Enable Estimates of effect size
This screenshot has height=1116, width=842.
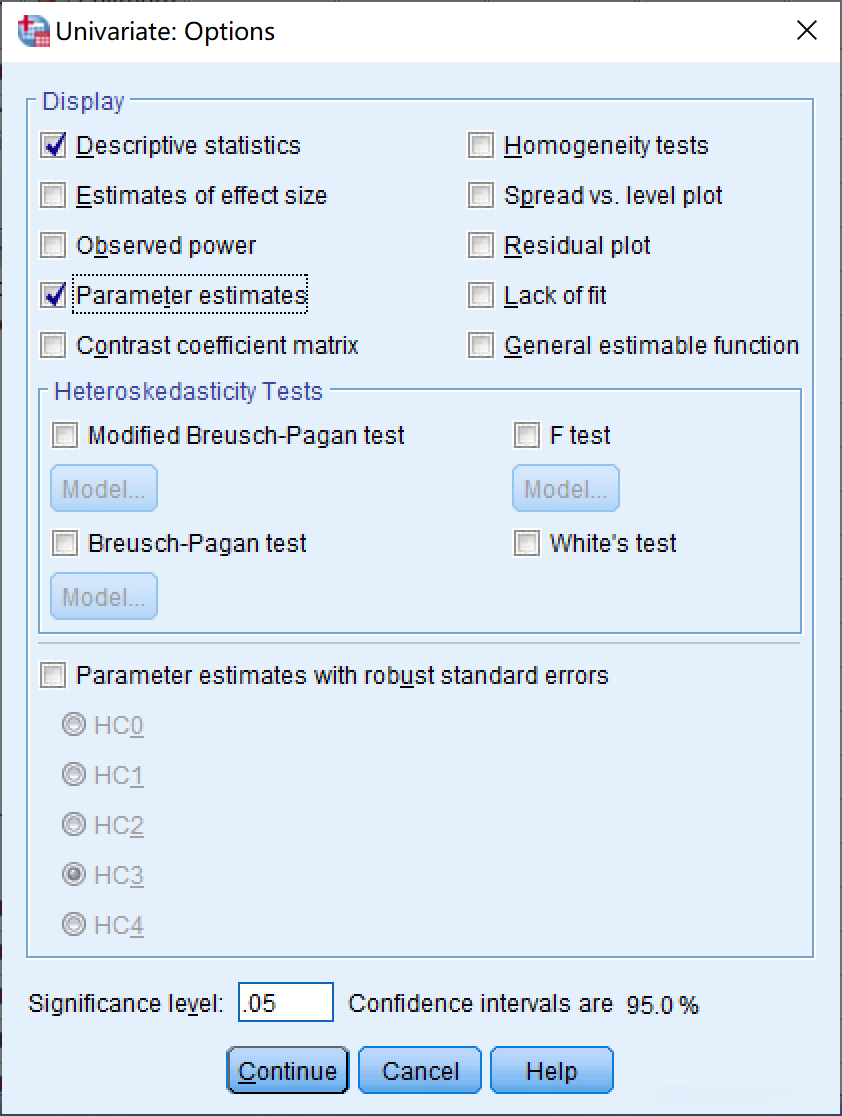point(53,196)
